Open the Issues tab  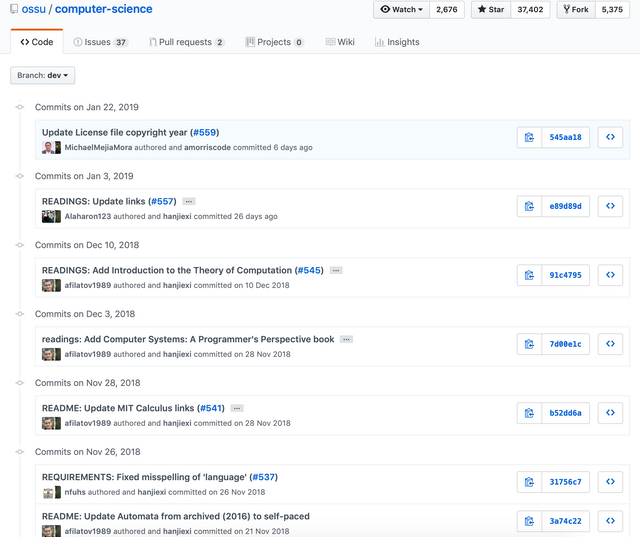pos(100,42)
